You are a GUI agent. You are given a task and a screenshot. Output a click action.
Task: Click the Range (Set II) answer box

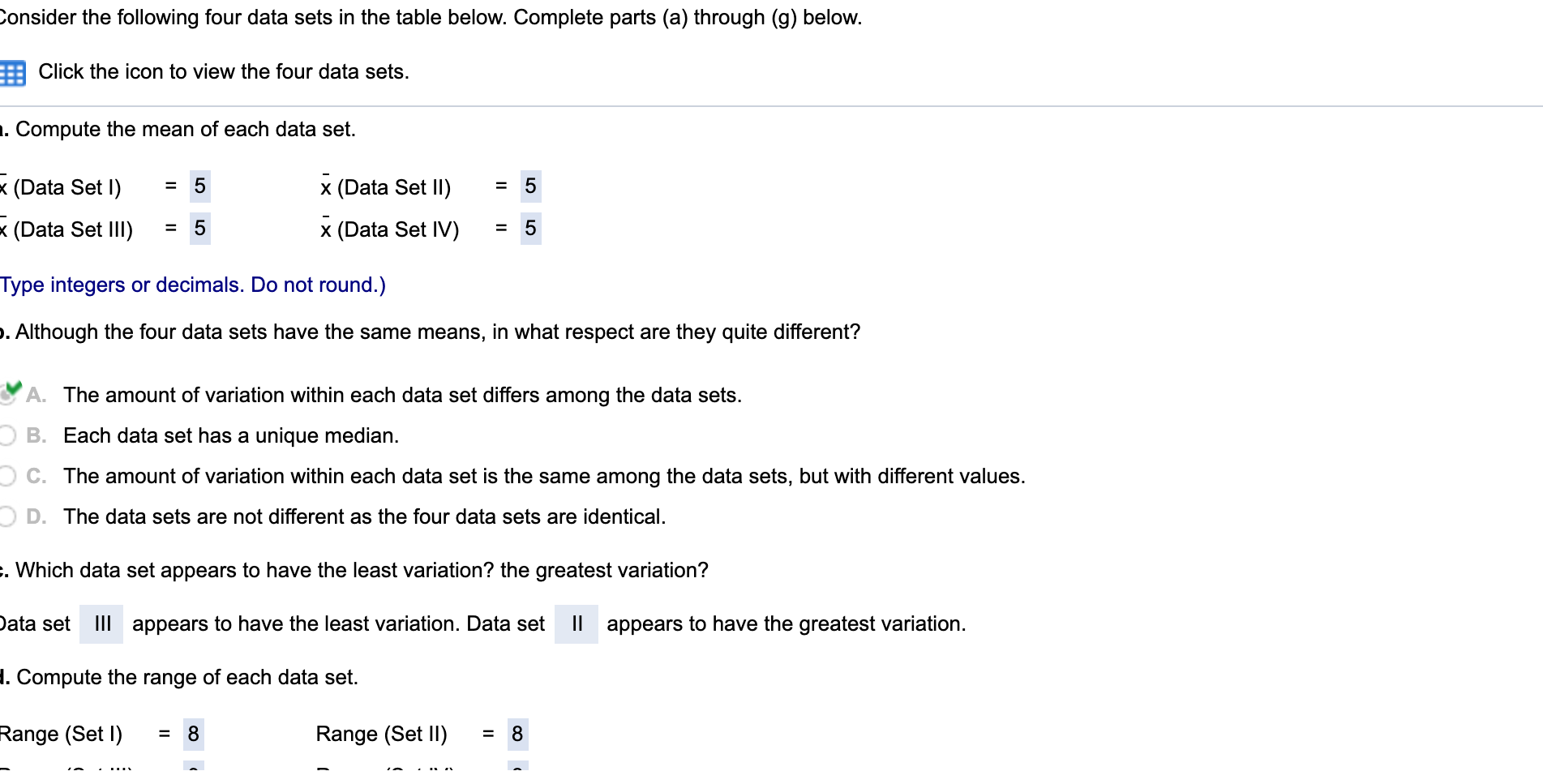pos(516,733)
